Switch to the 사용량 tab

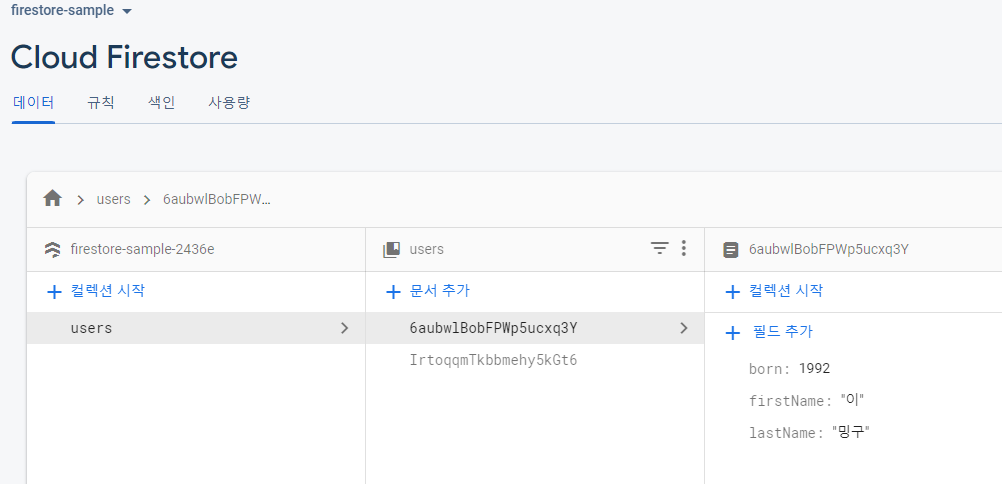click(x=229, y=103)
